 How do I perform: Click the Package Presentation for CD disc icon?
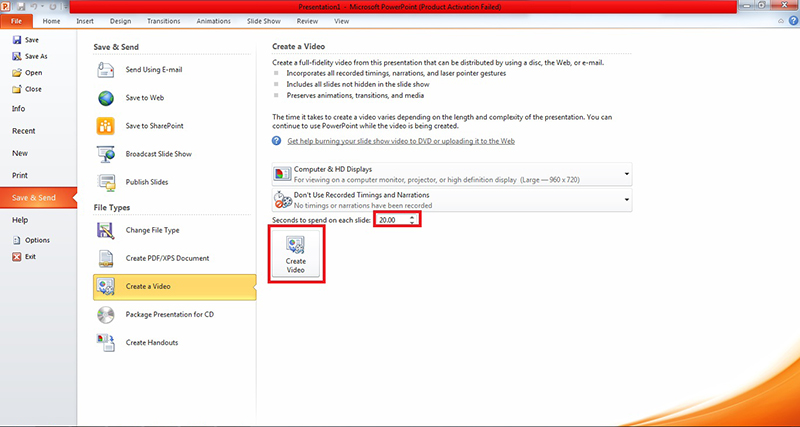[x=106, y=315]
